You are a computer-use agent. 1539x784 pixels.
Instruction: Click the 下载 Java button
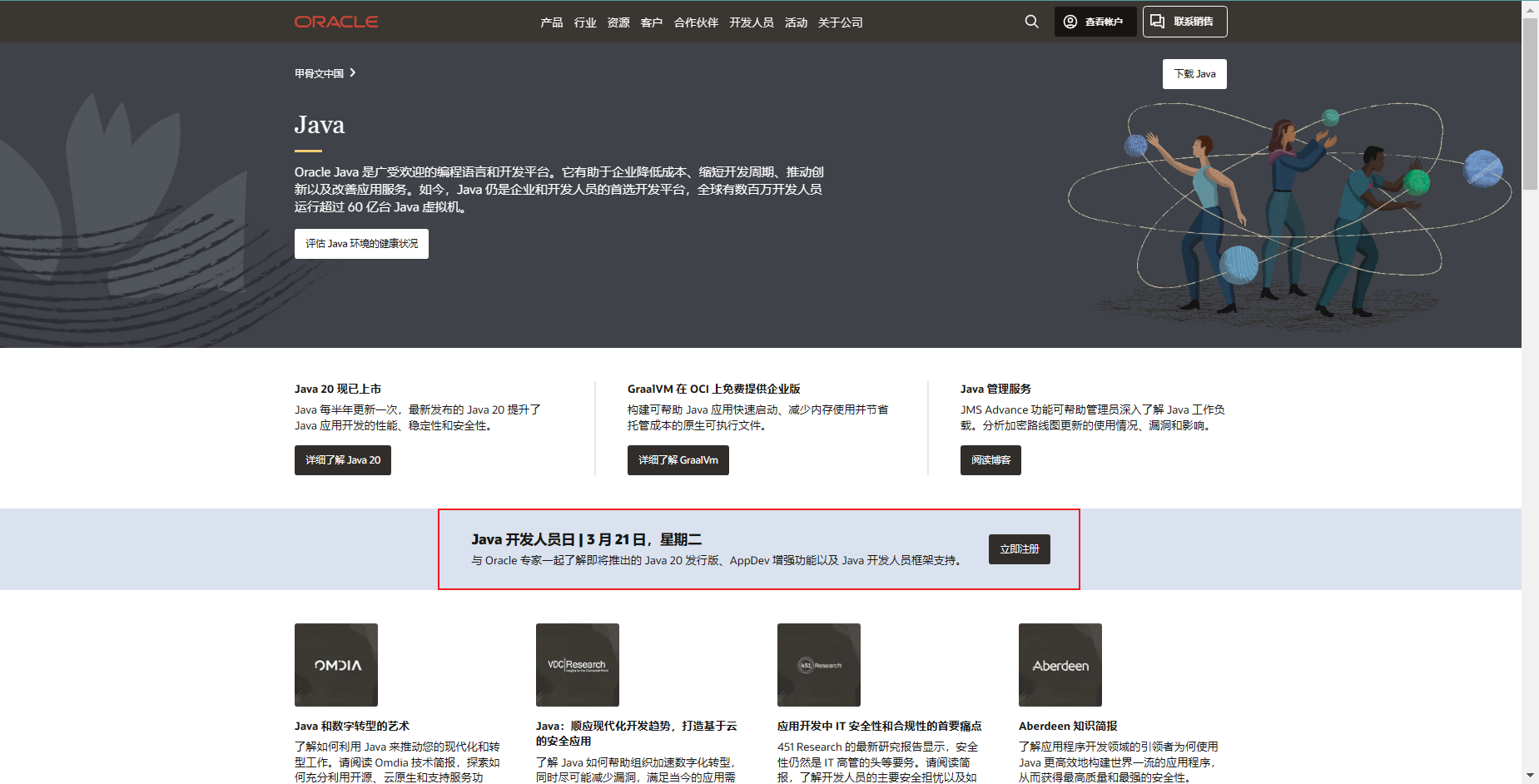coord(1194,74)
